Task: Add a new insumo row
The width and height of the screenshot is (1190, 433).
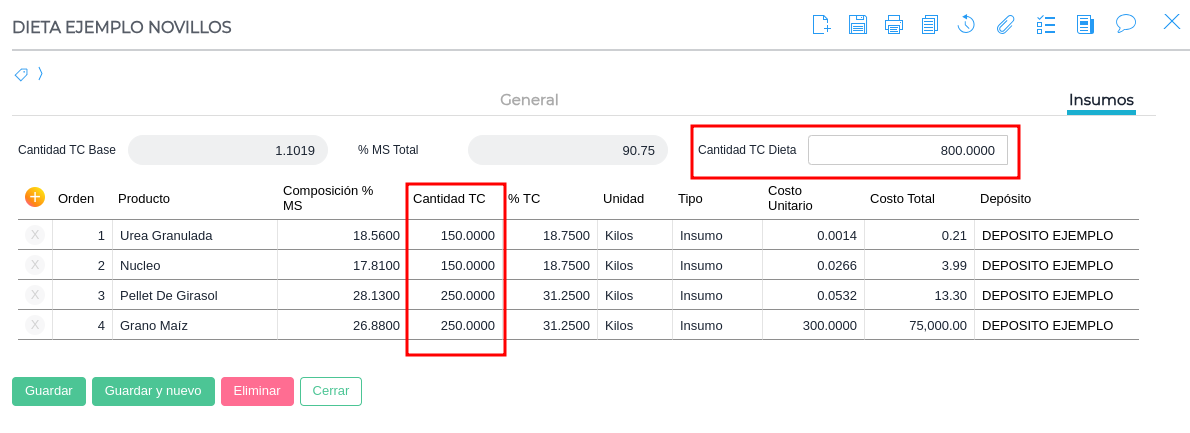Action: coord(35,197)
